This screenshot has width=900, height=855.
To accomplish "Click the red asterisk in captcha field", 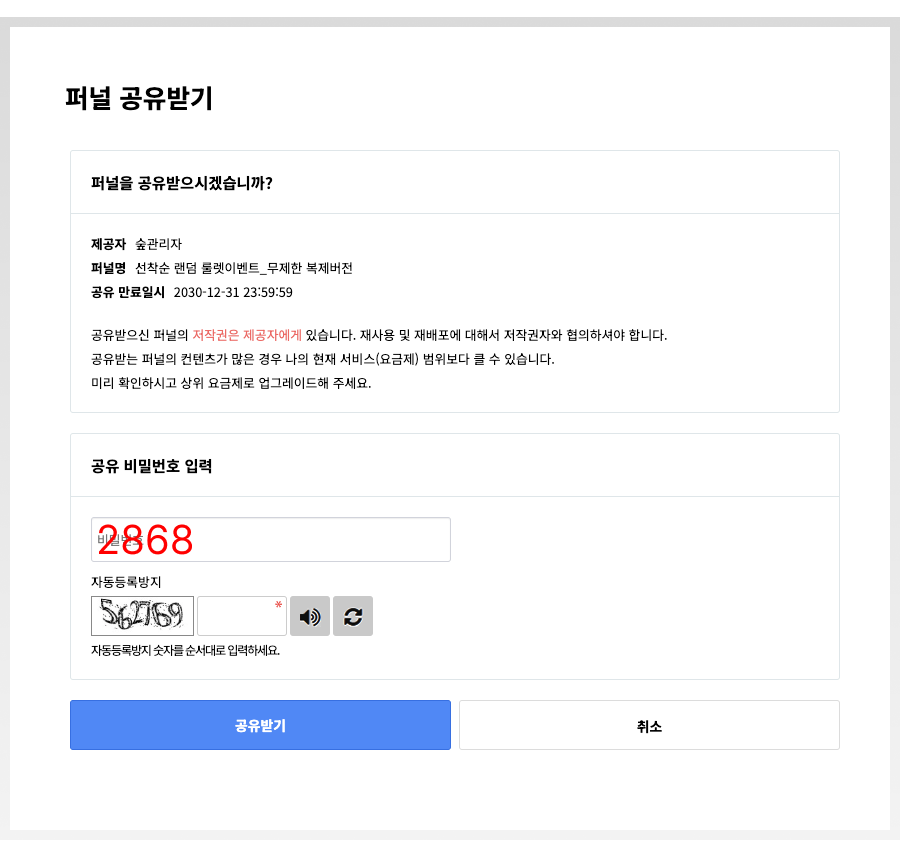I will tap(278, 604).
